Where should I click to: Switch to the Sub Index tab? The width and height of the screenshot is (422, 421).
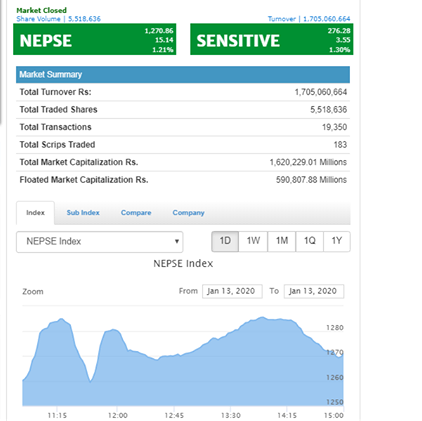pyautogui.click(x=83, y=213)
